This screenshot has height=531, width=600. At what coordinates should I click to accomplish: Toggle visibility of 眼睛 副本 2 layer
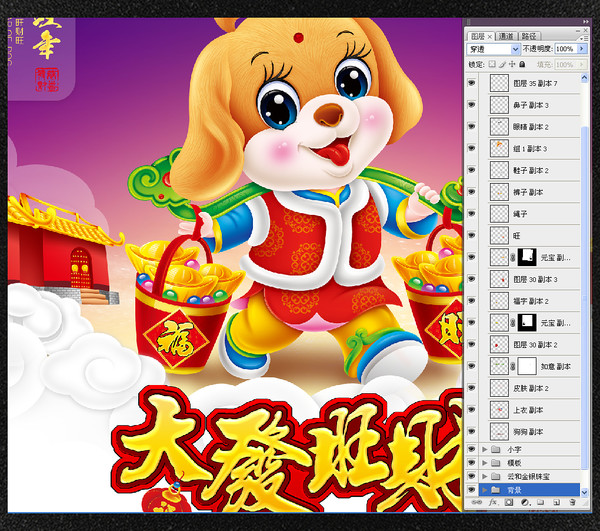click(x=471, y=126)
